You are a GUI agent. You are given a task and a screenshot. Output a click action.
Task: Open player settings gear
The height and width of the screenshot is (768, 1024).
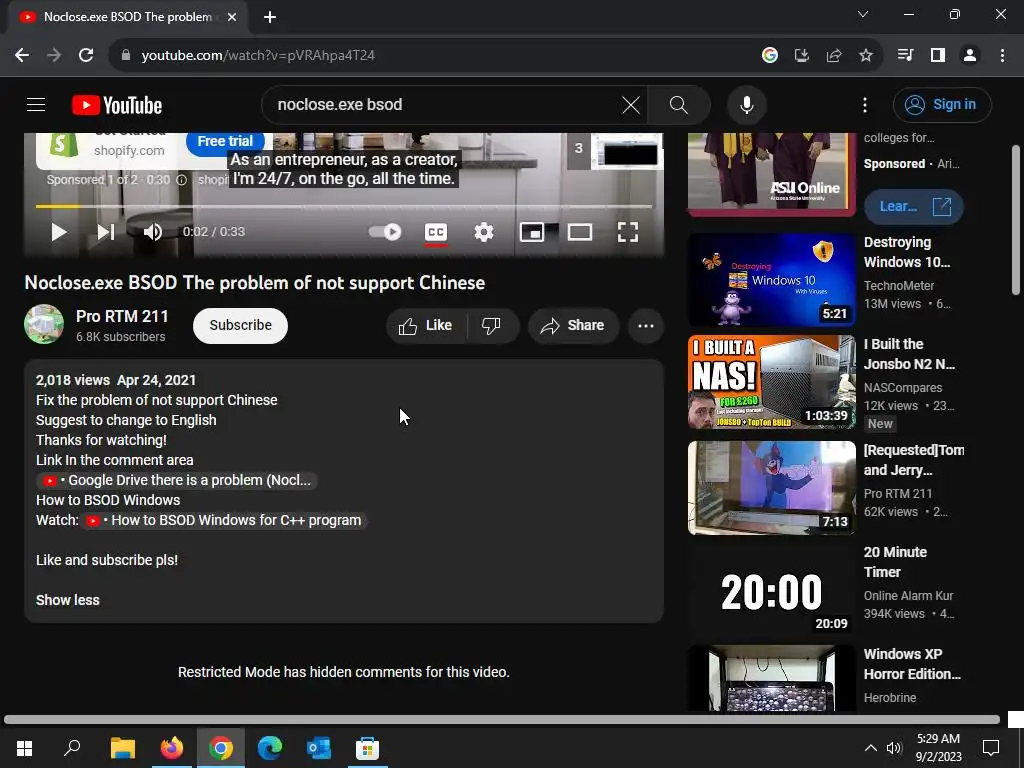pyautogui.click(x=484, y=232)
